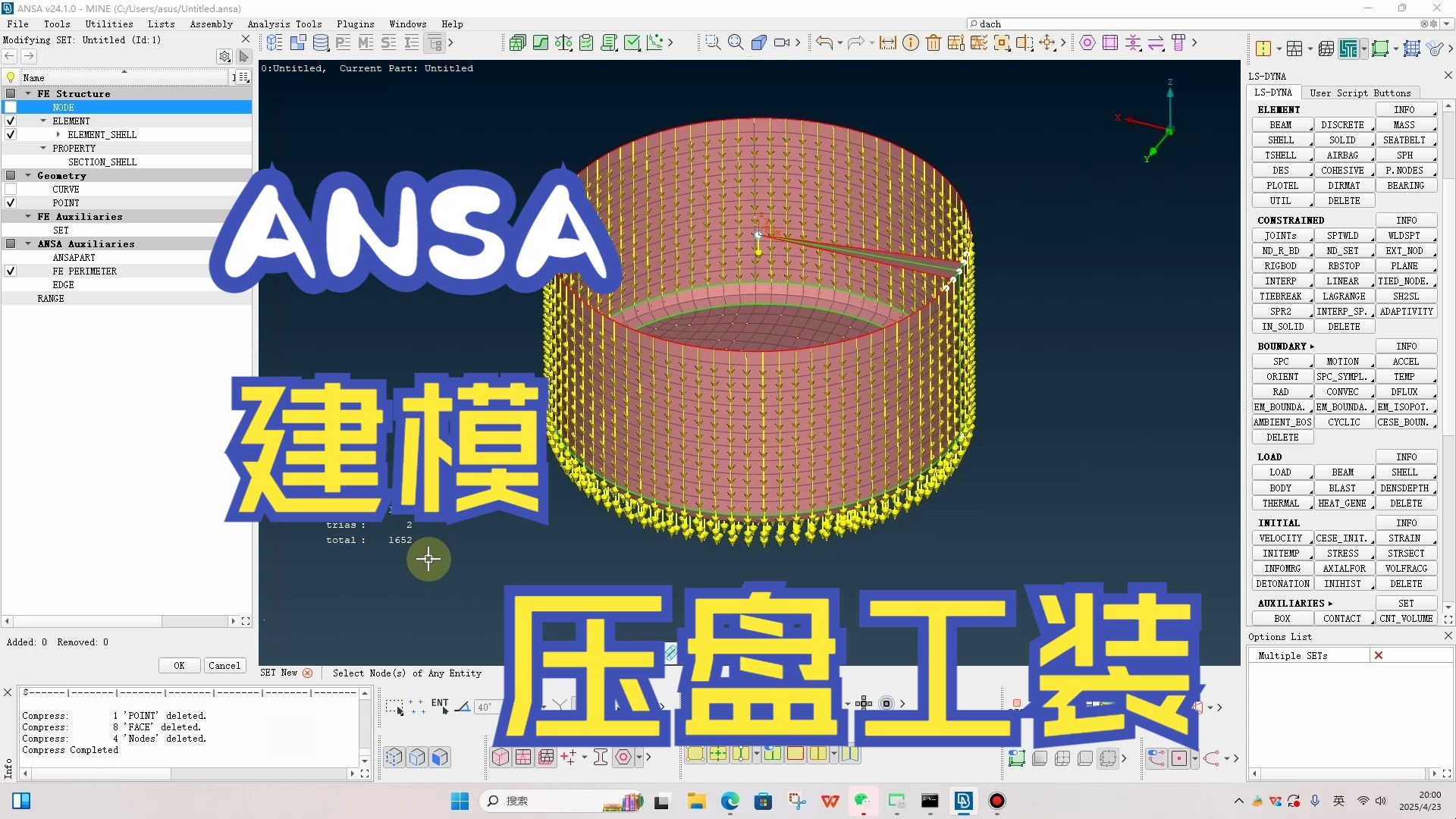Click the trash delete toolbar icon
This screenshot has width=1456, height=819.
[934, 43]
